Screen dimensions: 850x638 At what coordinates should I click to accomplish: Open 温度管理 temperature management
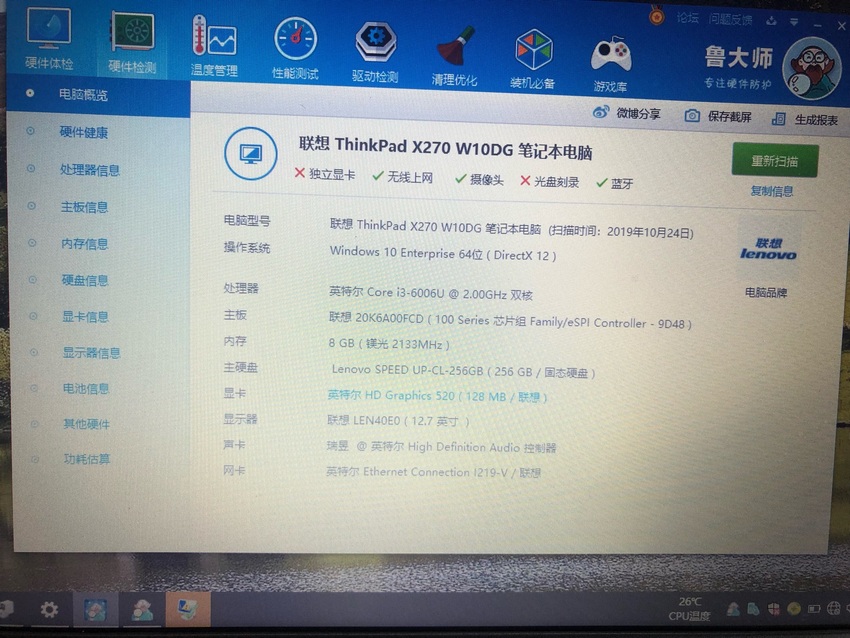point(214,46)
